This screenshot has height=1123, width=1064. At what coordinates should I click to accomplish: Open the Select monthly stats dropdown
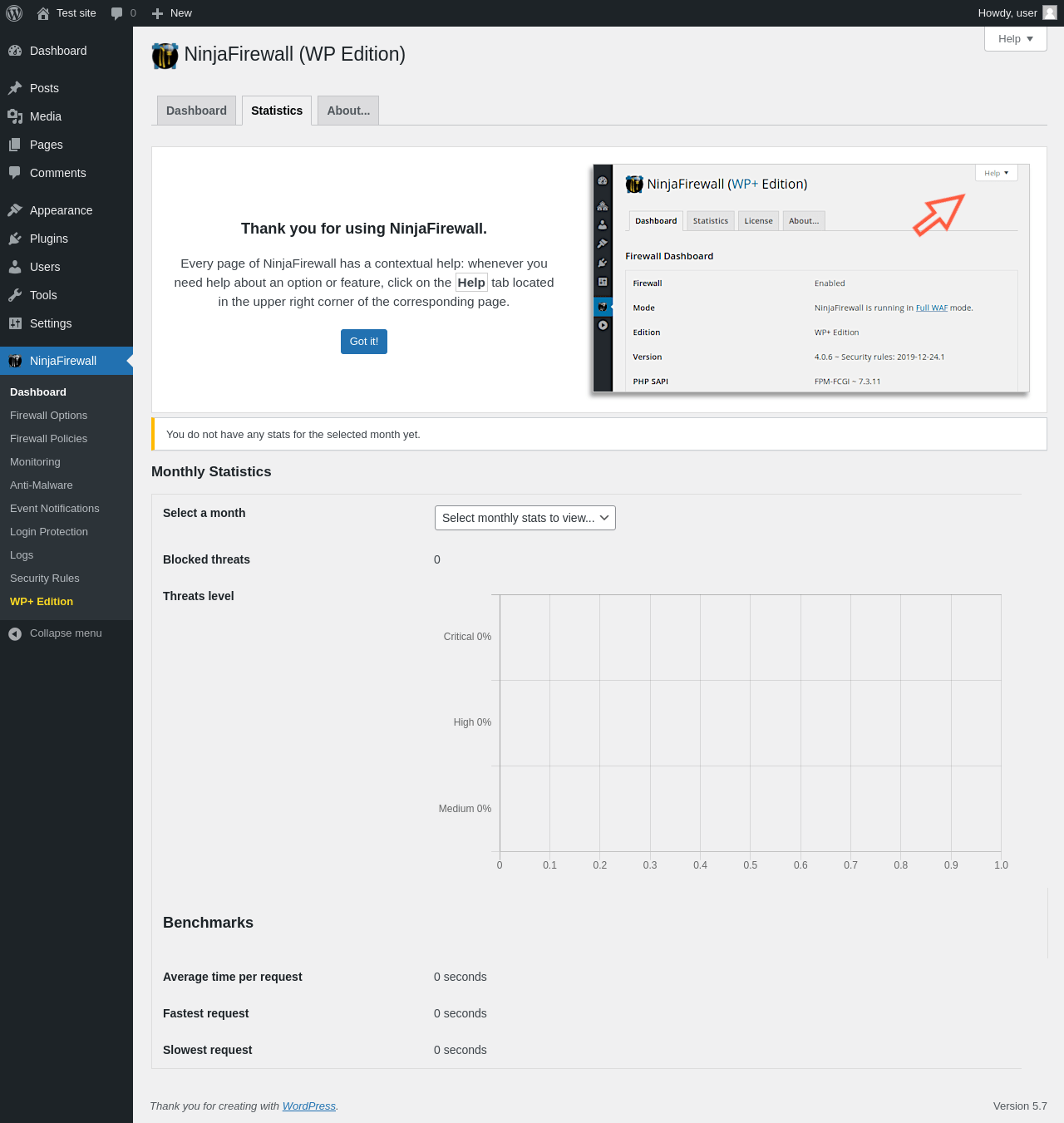(x=525, y=518)
